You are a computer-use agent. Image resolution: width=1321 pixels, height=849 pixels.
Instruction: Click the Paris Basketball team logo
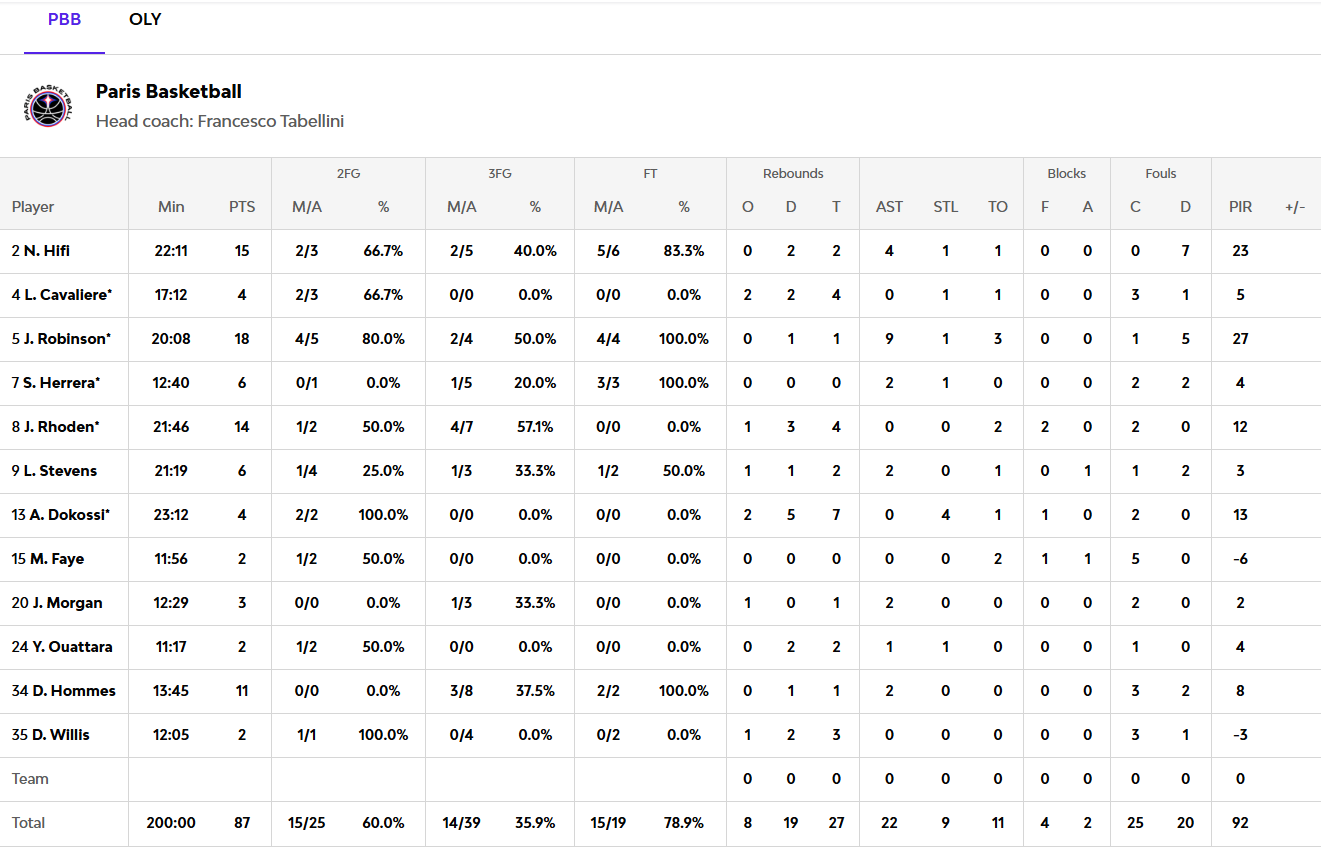[x=49, y=105]
